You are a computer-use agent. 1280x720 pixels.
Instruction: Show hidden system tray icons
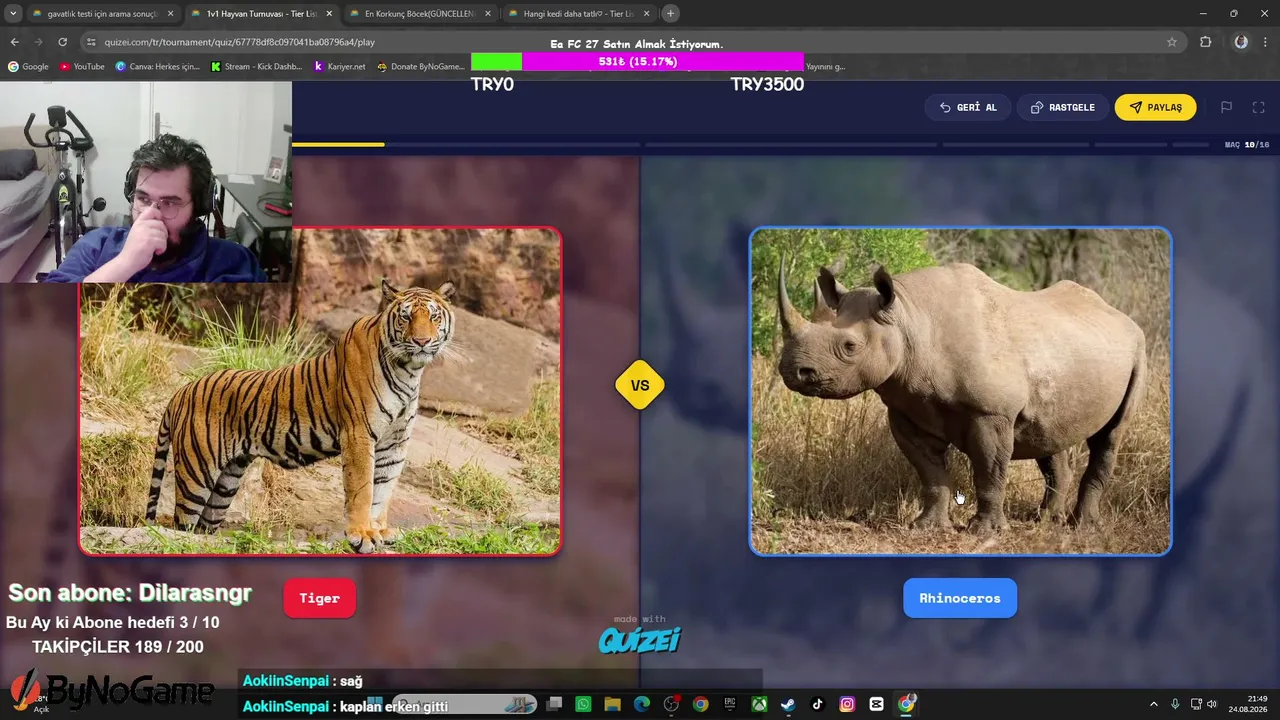coord(1153,704)
